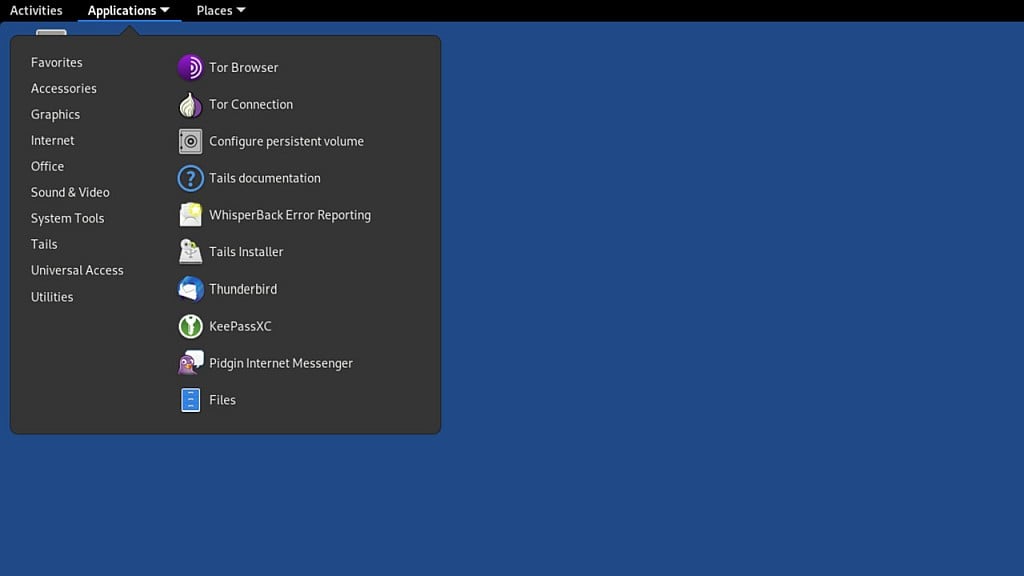Screen dimensions: 1024x576
Task: Select the System Tools category
Action: click(x=67, y=218)
